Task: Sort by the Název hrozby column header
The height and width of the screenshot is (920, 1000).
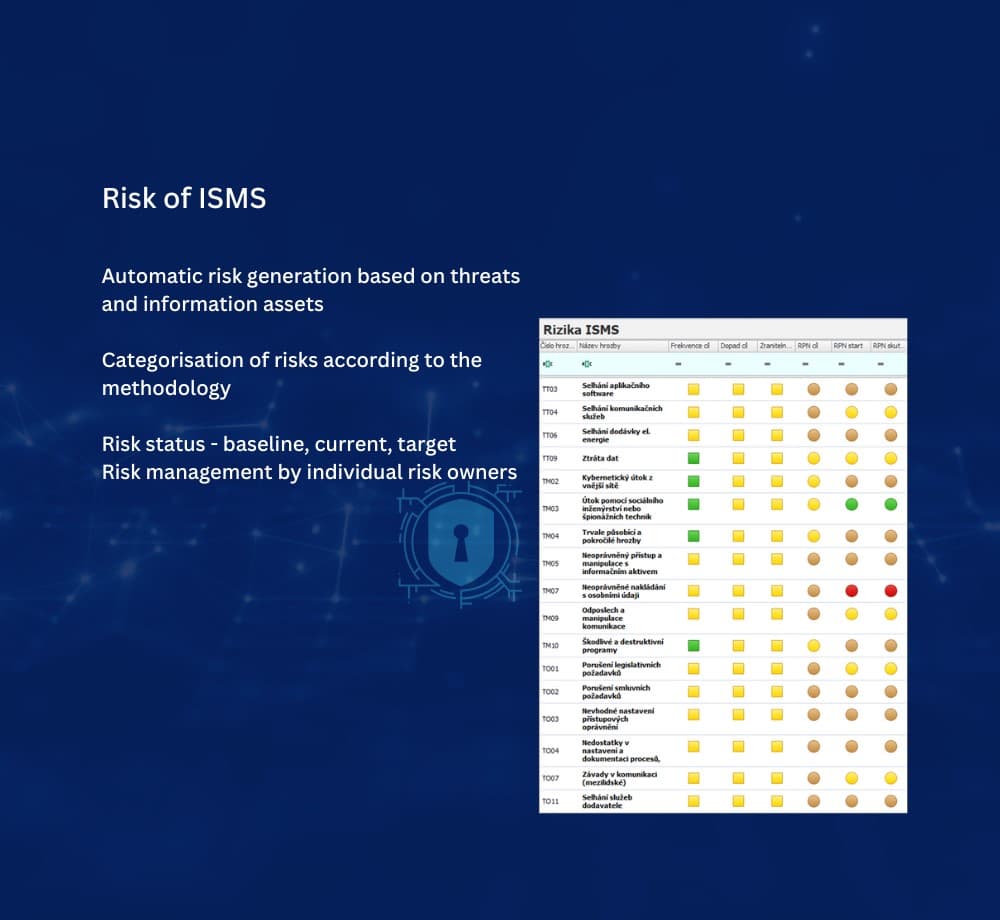Action: (x=622, y=346)
